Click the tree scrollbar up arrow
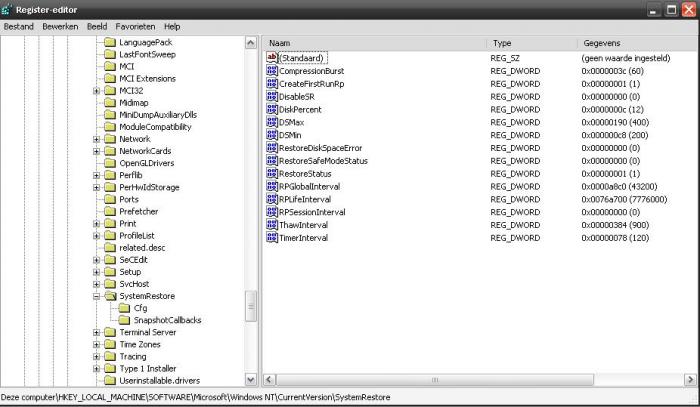700x407 pixels. point(251,43)
